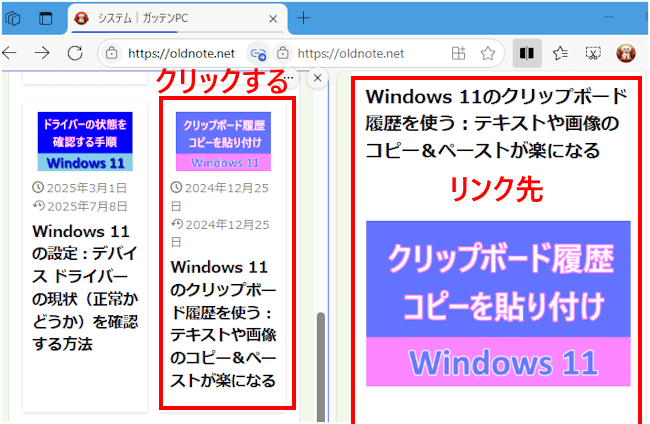Close the システム | ガッテンPC tab

[273, 19]
